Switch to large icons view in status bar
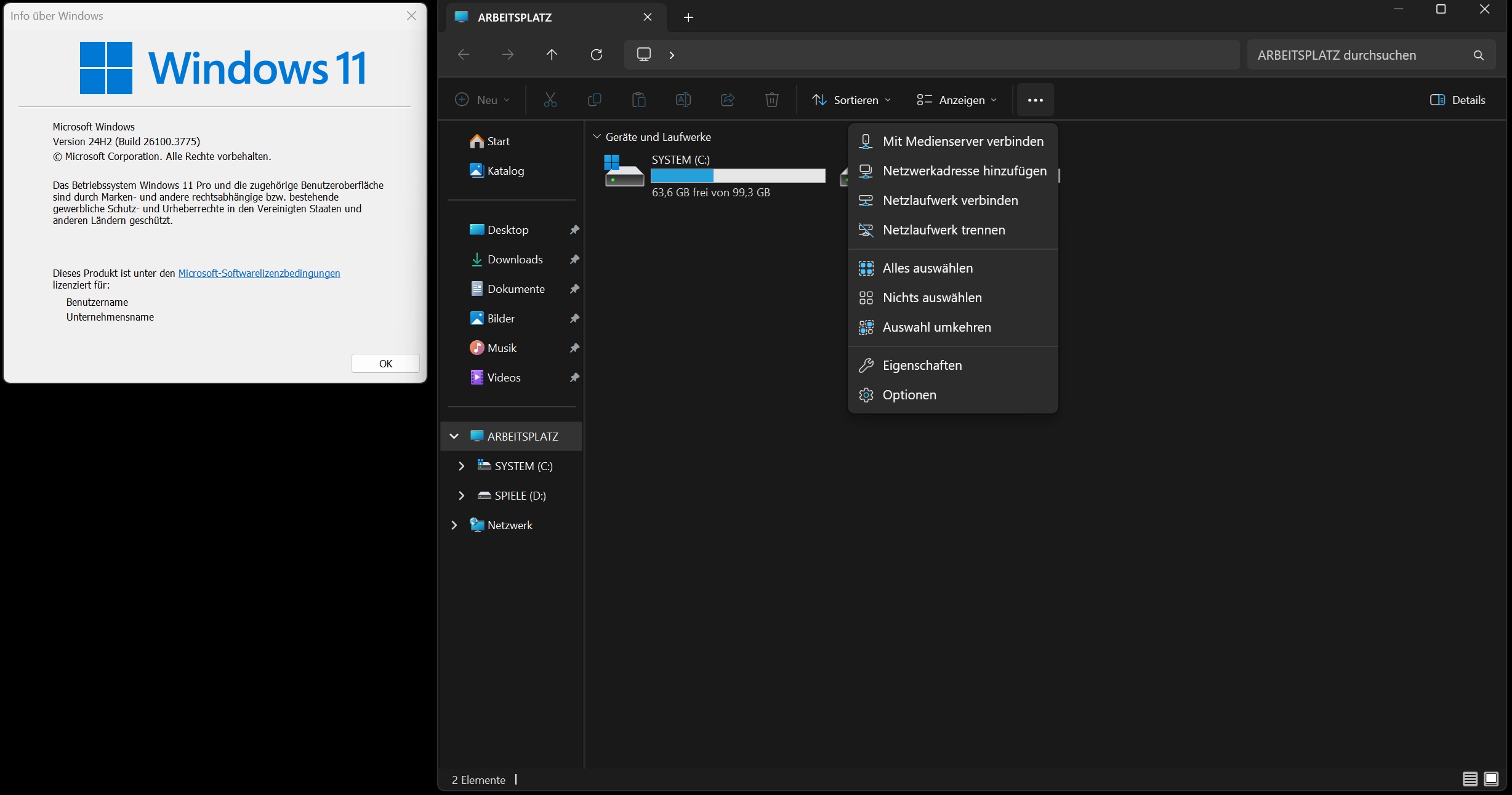Screen dimensions: 1512x795 (x=1491, y=779)
